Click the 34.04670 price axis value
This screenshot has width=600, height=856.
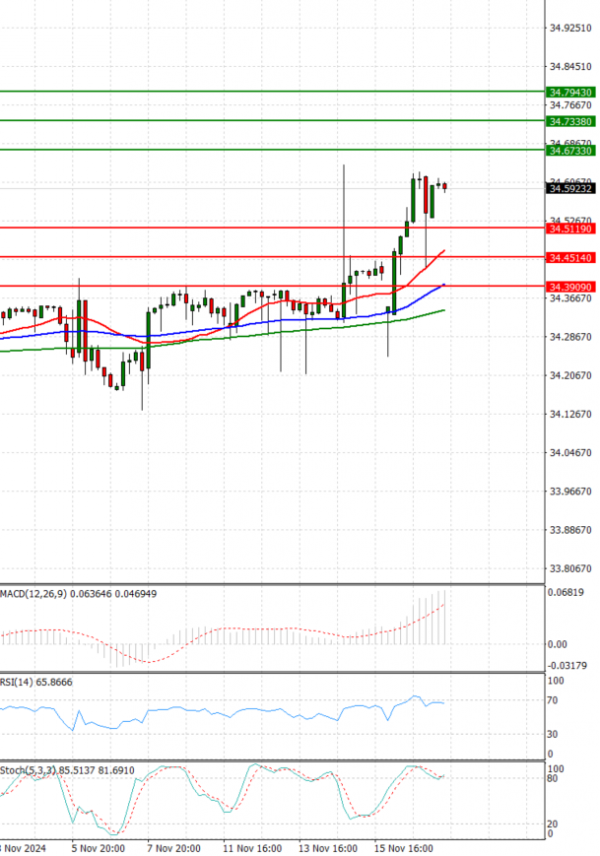tap(570, 453)
